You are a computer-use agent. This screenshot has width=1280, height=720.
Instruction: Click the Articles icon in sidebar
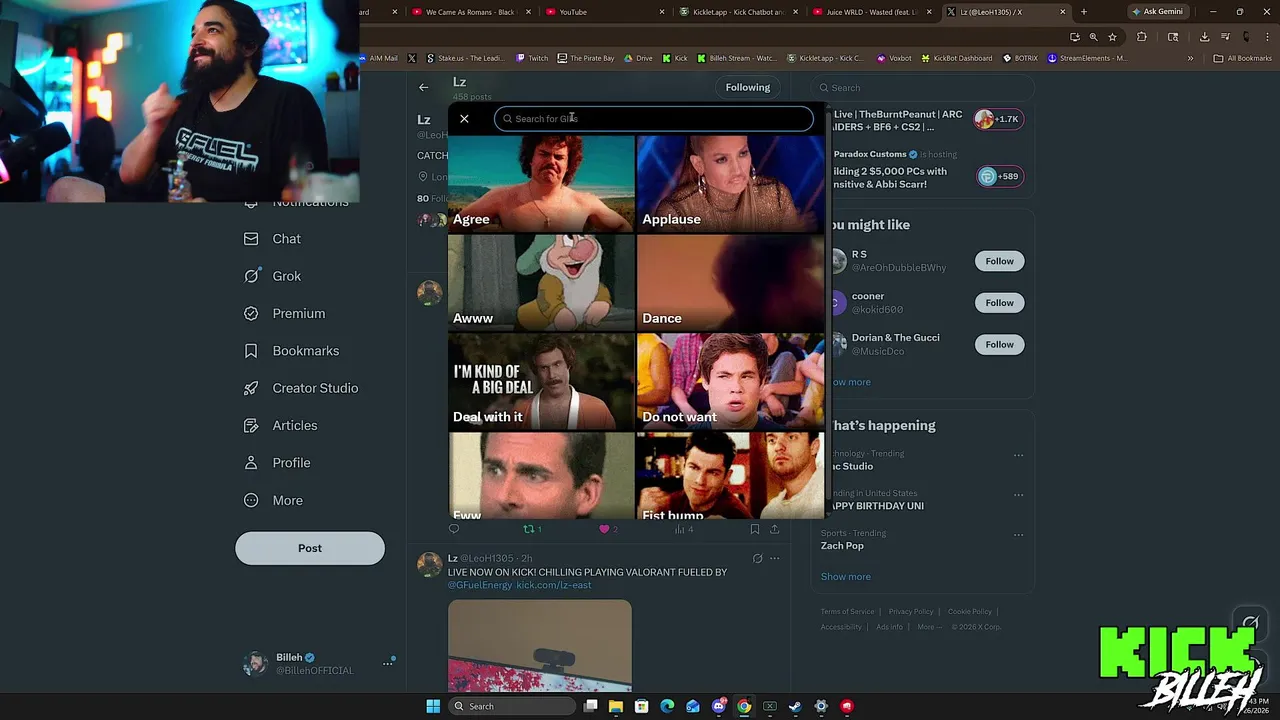(x=251, y=425)
